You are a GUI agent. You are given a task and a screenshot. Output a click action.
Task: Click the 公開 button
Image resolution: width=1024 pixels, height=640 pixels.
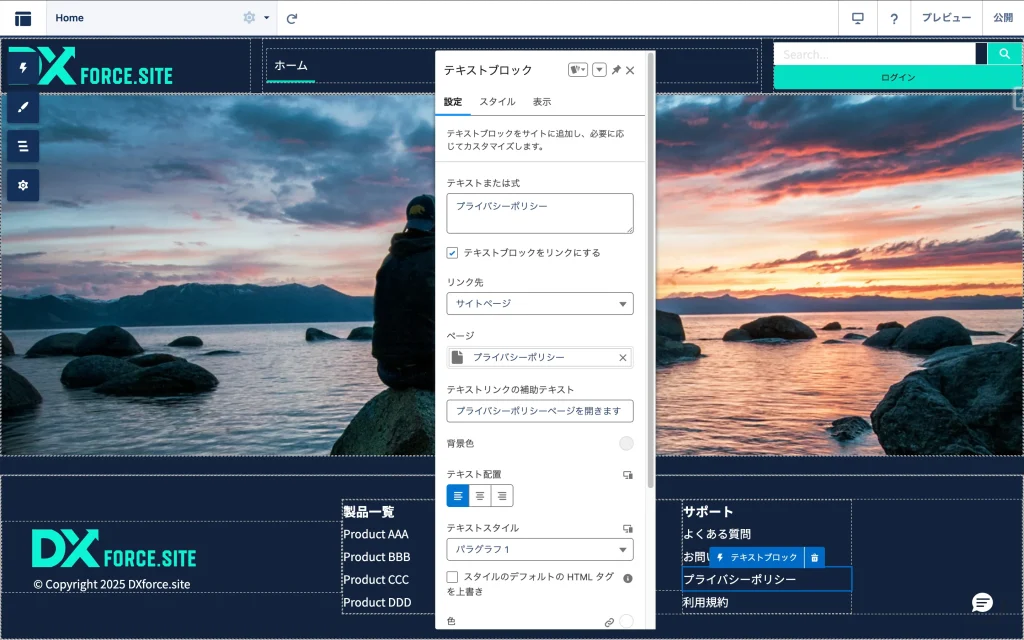[1003, 18]
